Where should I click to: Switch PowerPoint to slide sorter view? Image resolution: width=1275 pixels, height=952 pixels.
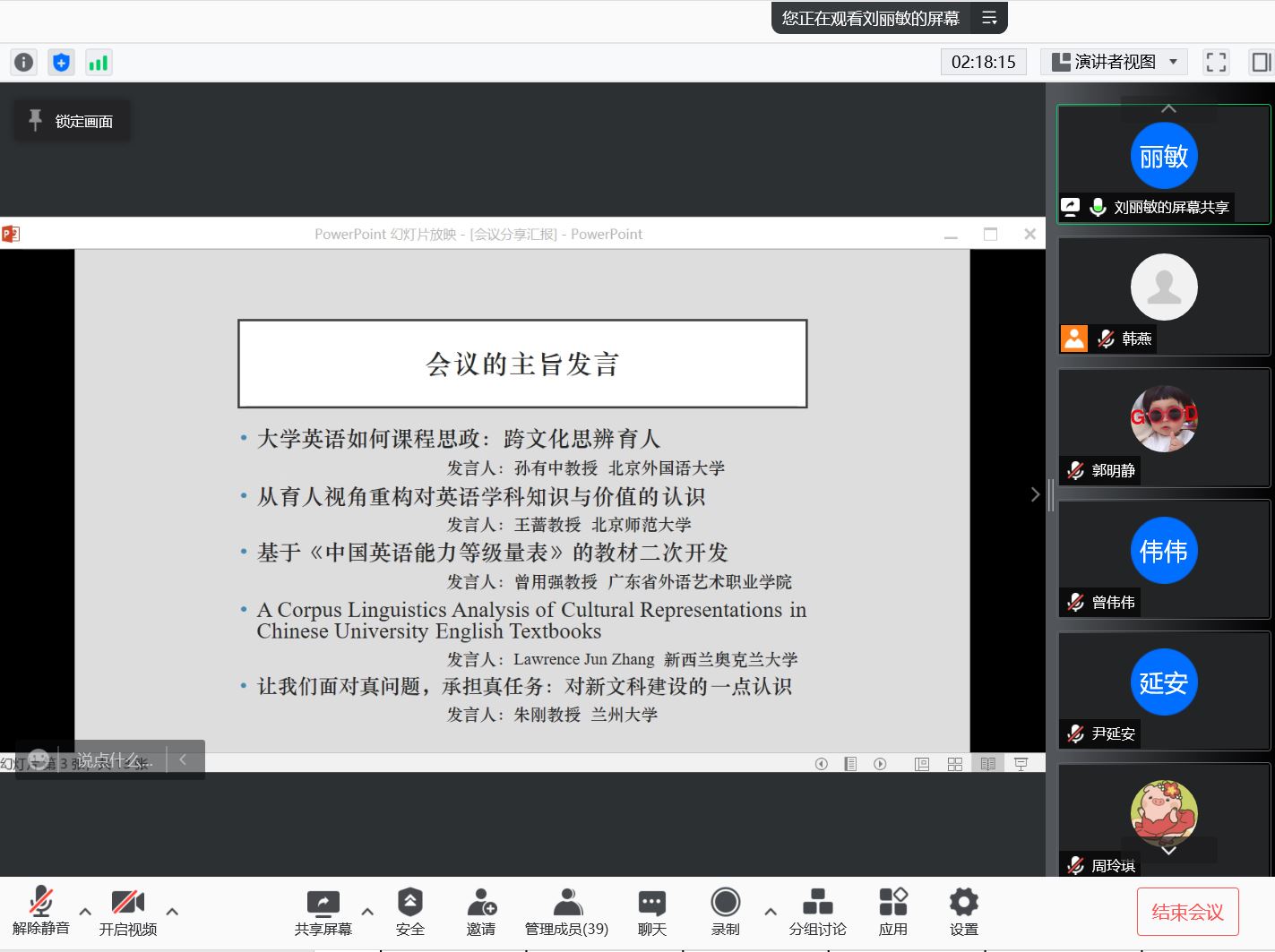click(955, 764)
